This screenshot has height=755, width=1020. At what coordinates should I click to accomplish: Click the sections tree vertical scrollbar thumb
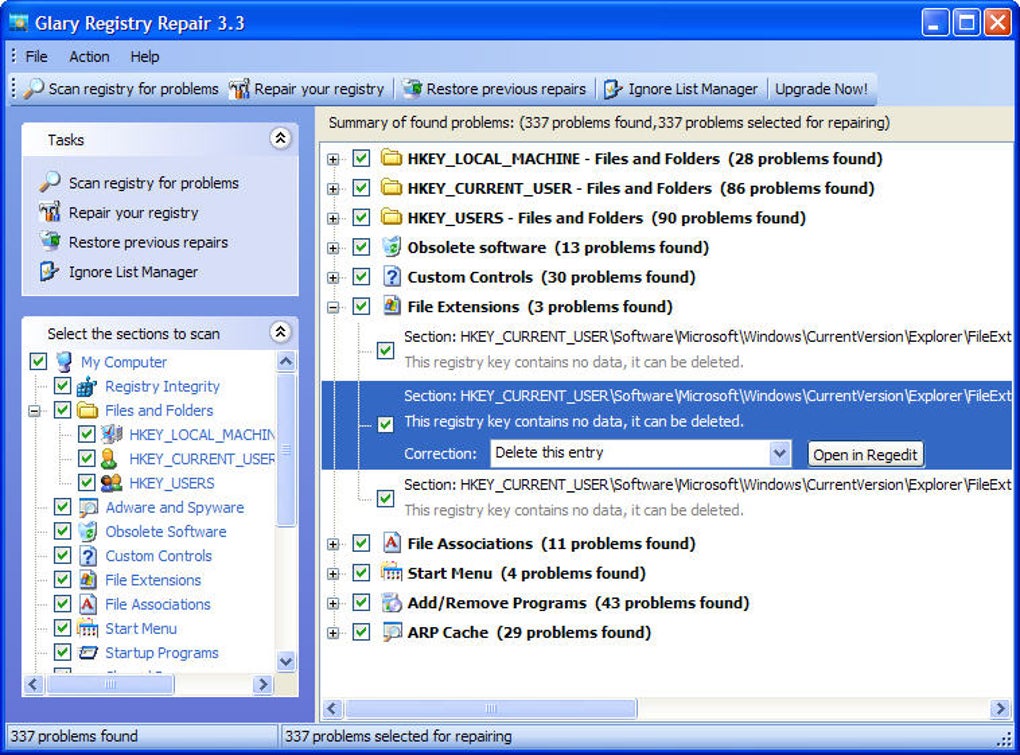[286, 448]
